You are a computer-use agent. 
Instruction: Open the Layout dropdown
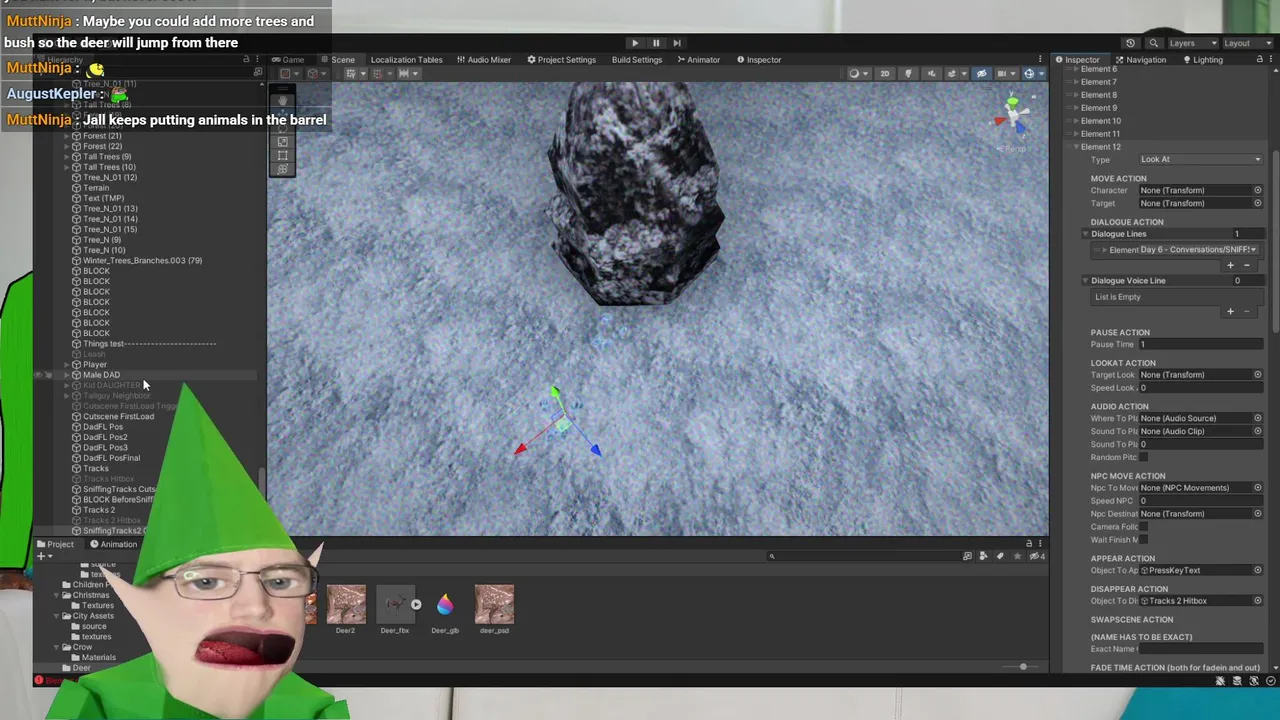(x=1246, y=43)
